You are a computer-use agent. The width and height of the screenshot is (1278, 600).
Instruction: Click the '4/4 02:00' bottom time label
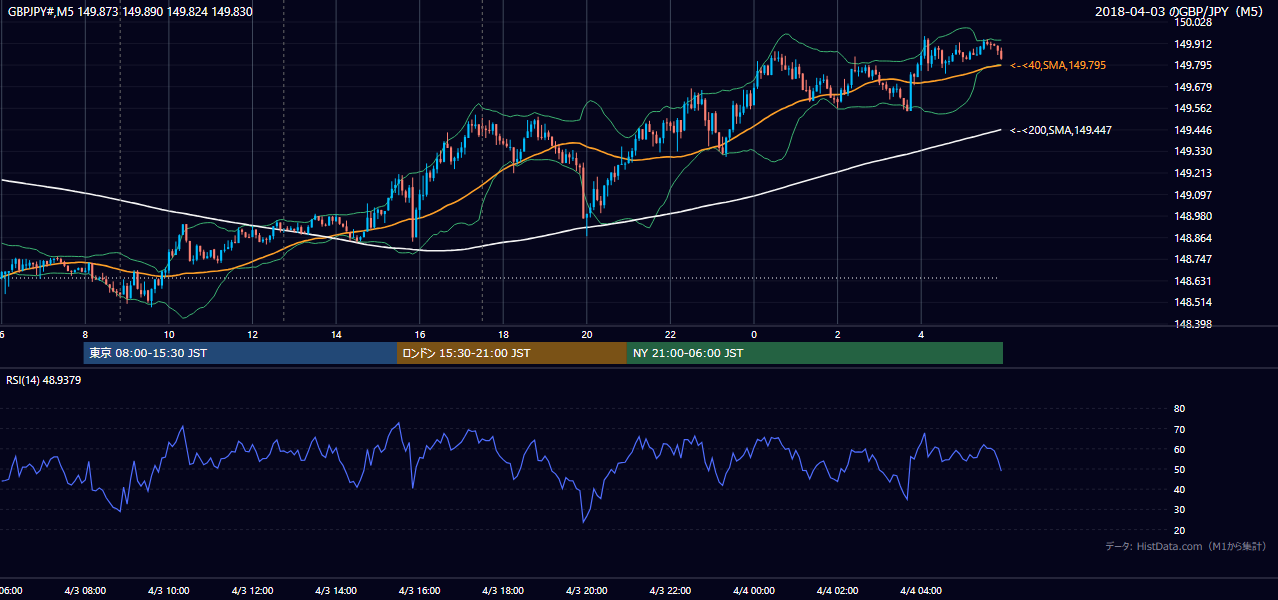837,591
